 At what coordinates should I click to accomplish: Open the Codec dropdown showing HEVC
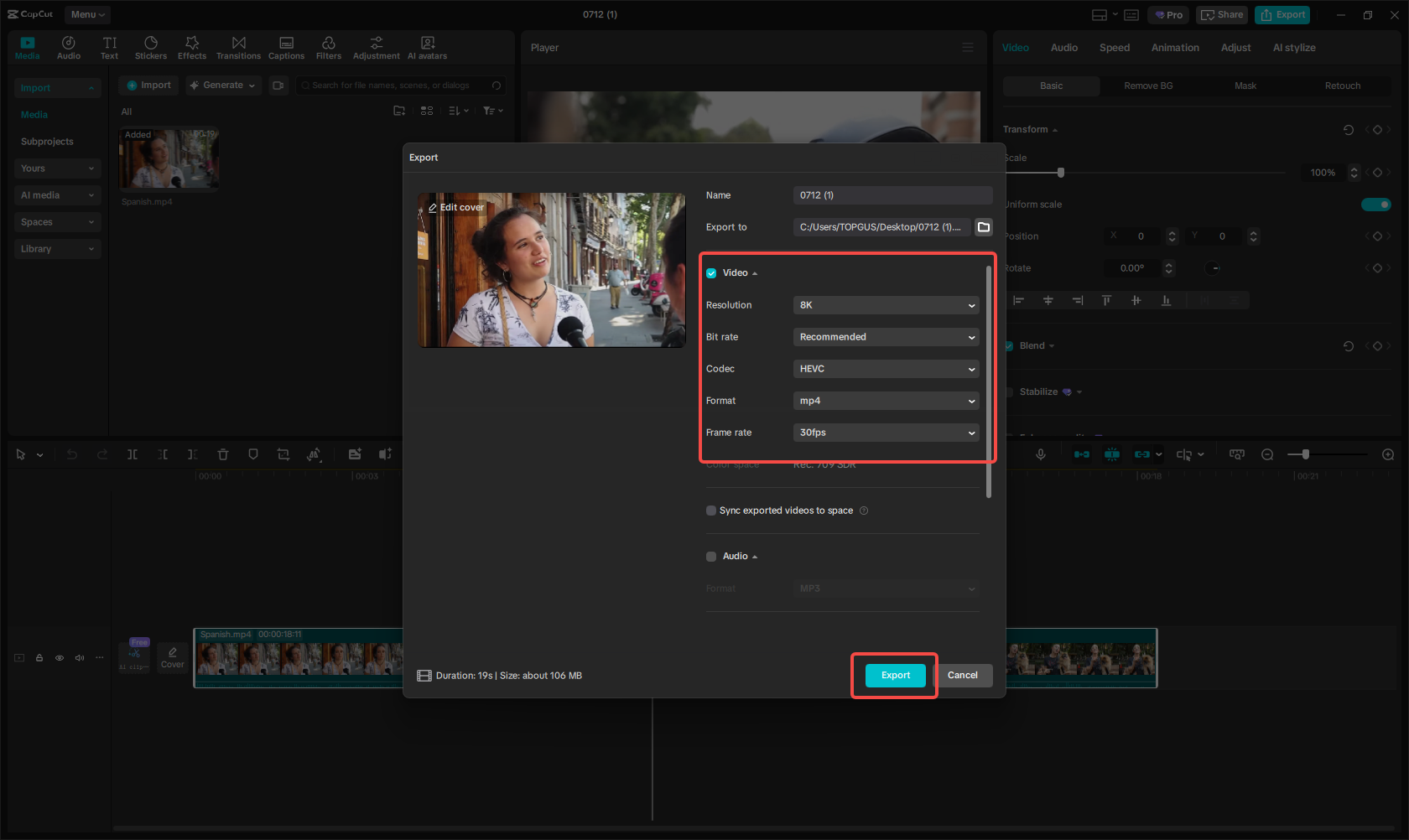(x=886, y=368)
